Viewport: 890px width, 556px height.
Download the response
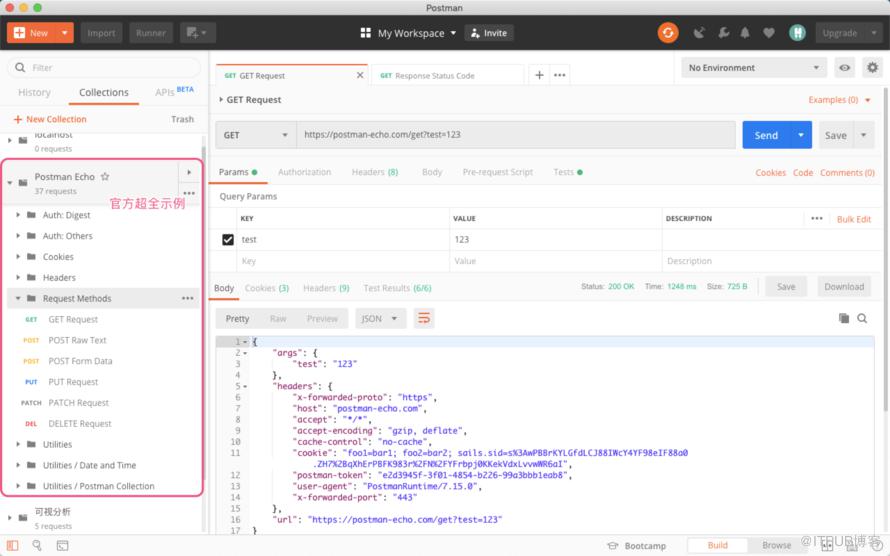click(x=844, y=287)
